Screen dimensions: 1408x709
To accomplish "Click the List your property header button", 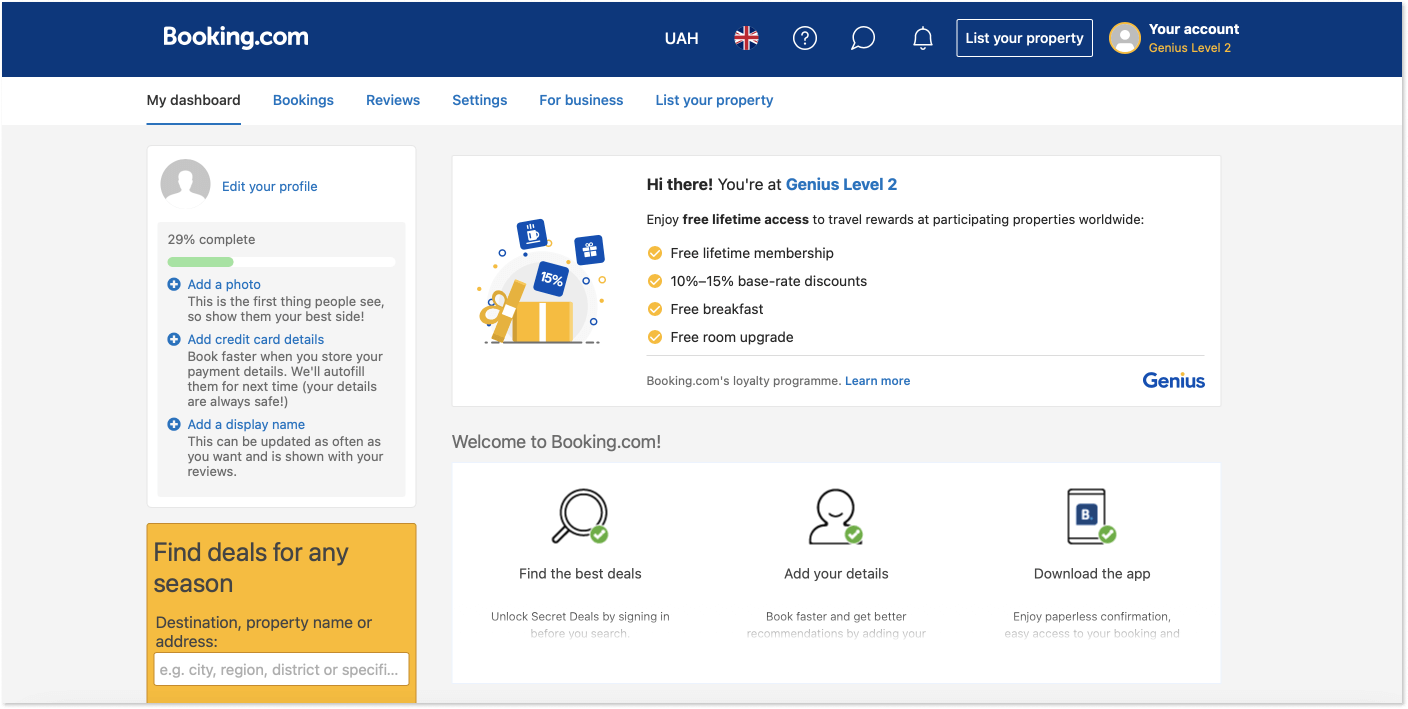I will (x=1024, y=38).
